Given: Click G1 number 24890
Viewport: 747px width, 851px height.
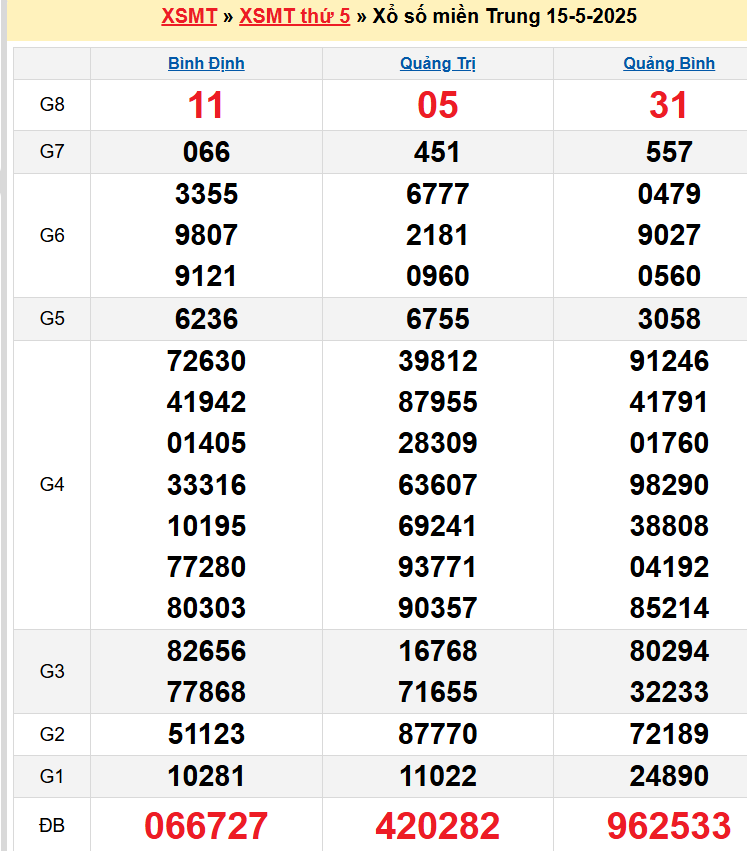Looking at the screenshot, I should pyautogui.click(x=669, y=777).
